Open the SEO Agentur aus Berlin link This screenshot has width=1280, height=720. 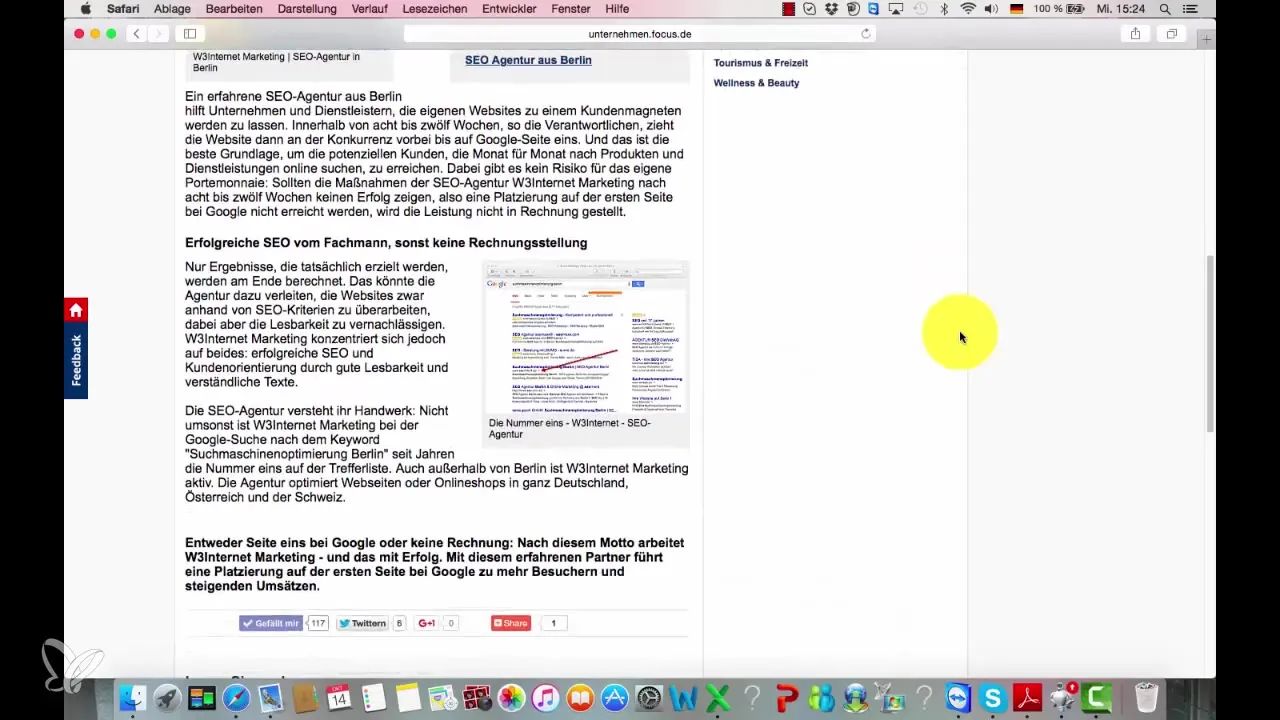tap(528, 60)
